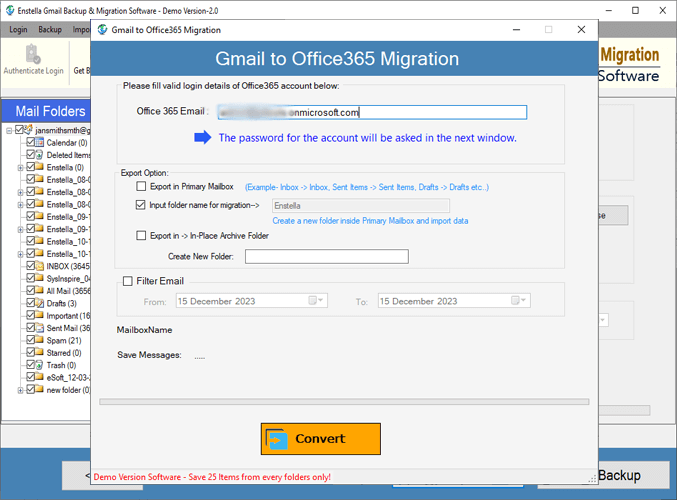The width and height of the screenshot is (677, 500).
Task: Enable Export in Primary Mailbox checkbox
Action: point(141,187)
